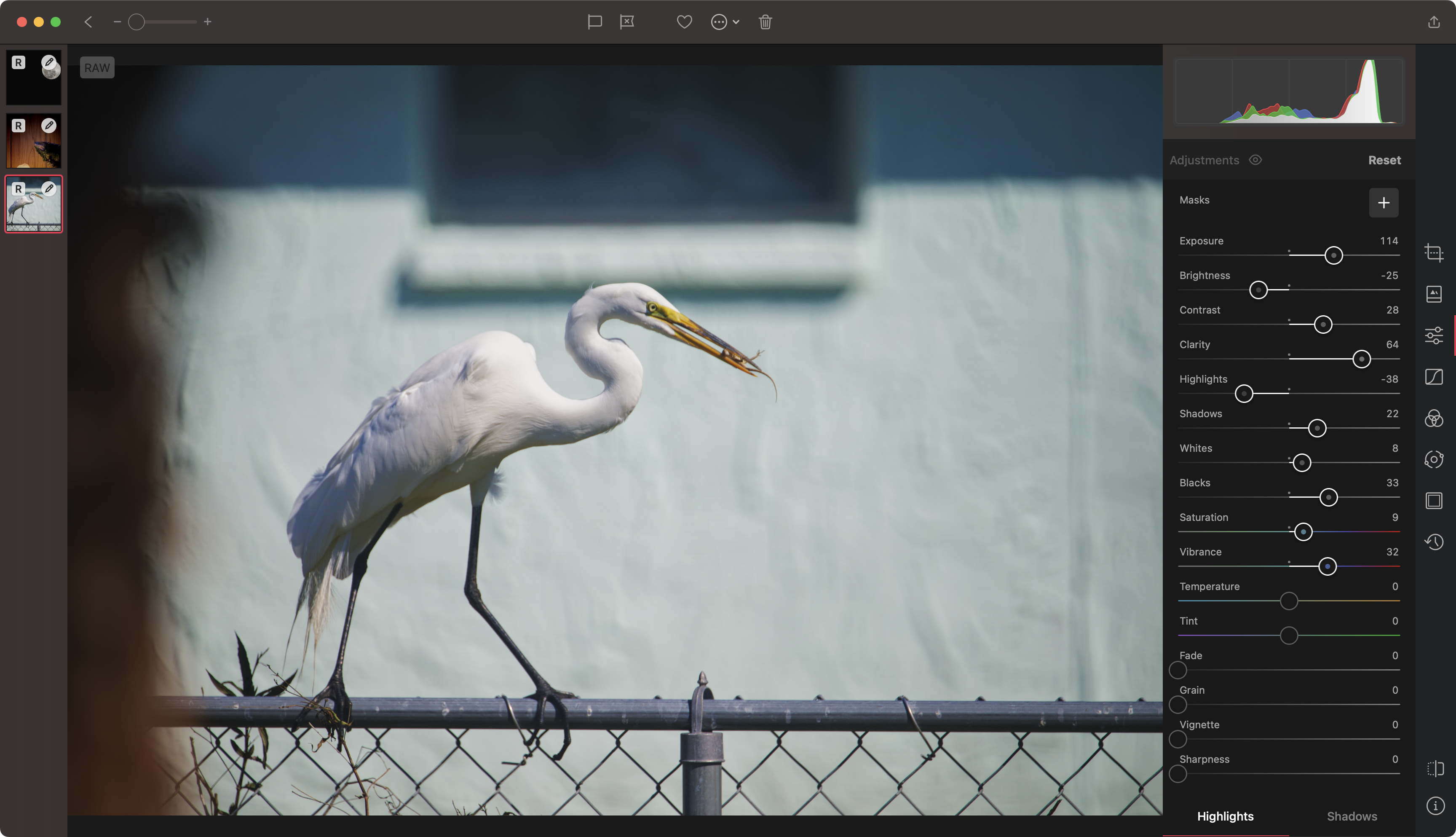Click the edit pencil badge on egret thumbnail
The height and width of the screenshot is (837, 1456).
(x=49, y=188)
